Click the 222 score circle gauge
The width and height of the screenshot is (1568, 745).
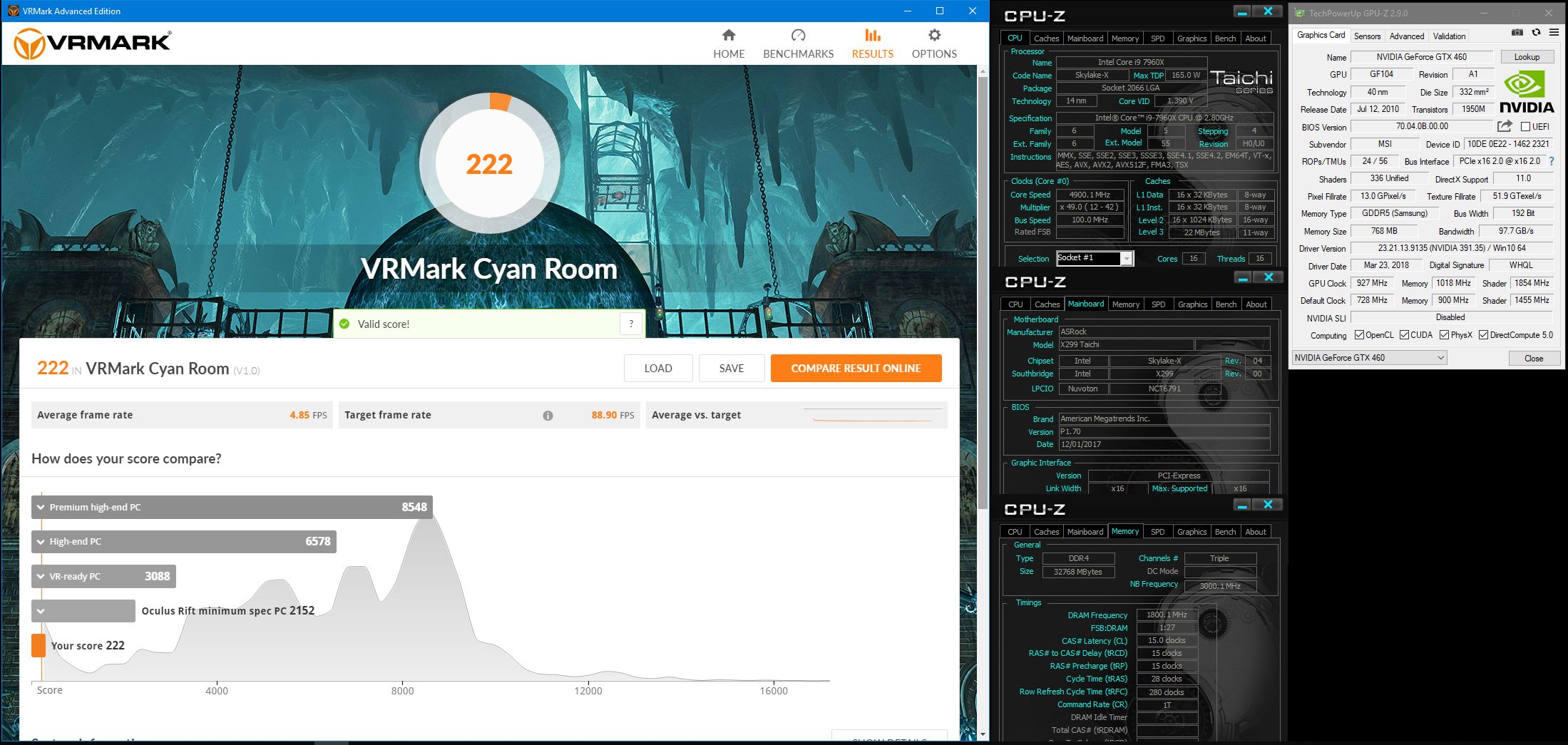[x=489, y=164]
